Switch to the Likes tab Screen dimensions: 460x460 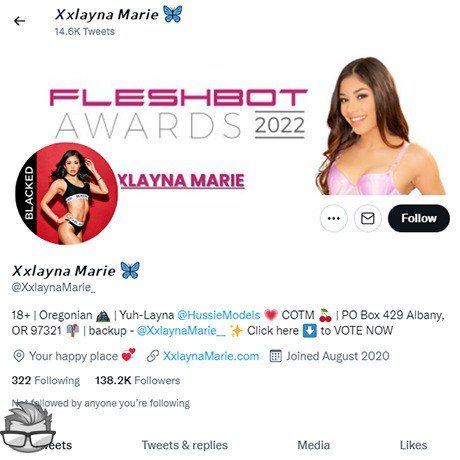click(x=413, y=445)
